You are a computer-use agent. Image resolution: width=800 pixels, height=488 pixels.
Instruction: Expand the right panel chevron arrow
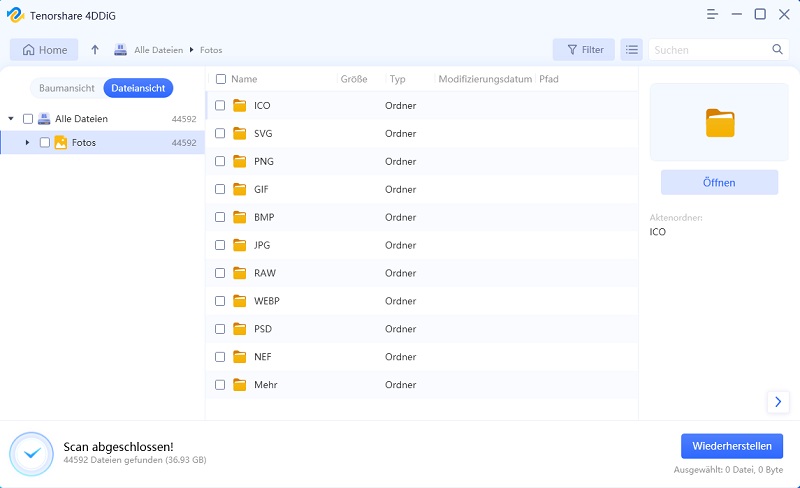coord(778,401)
